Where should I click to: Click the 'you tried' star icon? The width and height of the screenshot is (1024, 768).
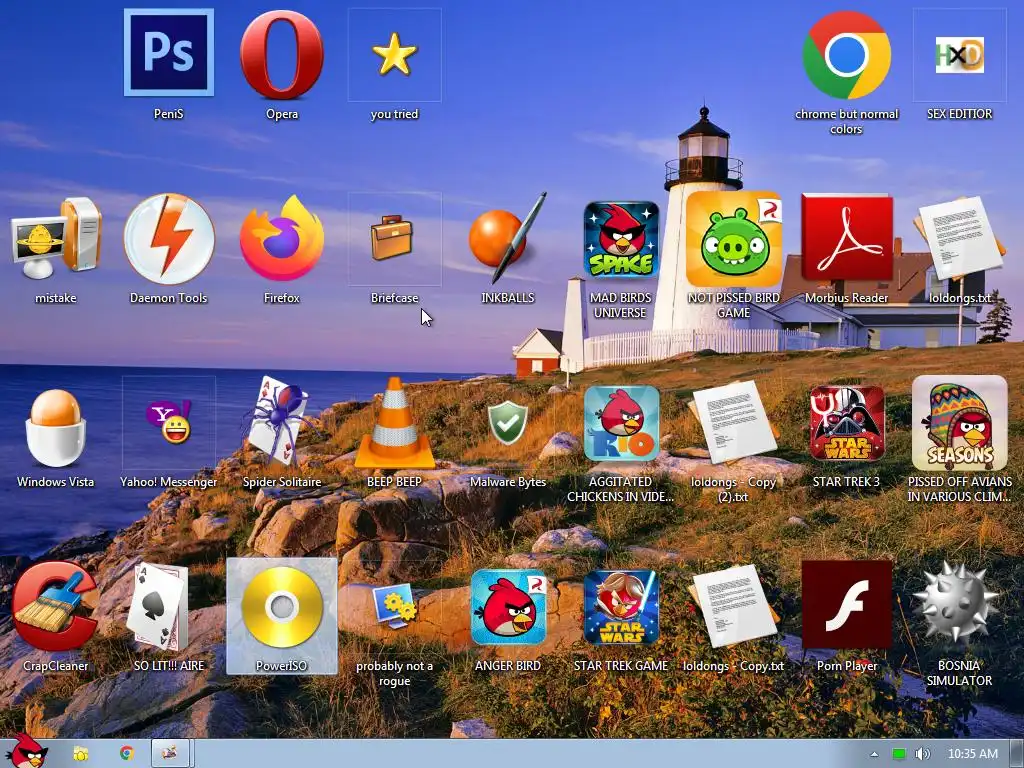pyautogui.click(x=394, y=55)
